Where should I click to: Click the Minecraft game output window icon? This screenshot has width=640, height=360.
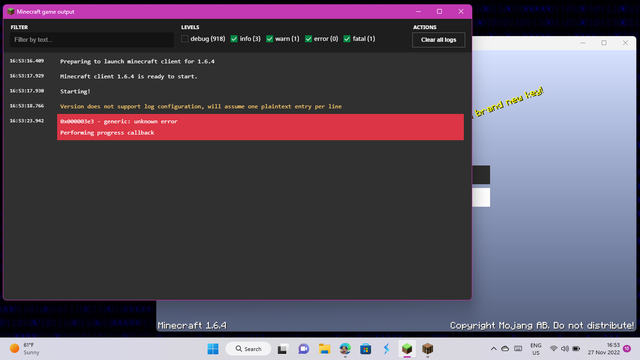point(11,11)
